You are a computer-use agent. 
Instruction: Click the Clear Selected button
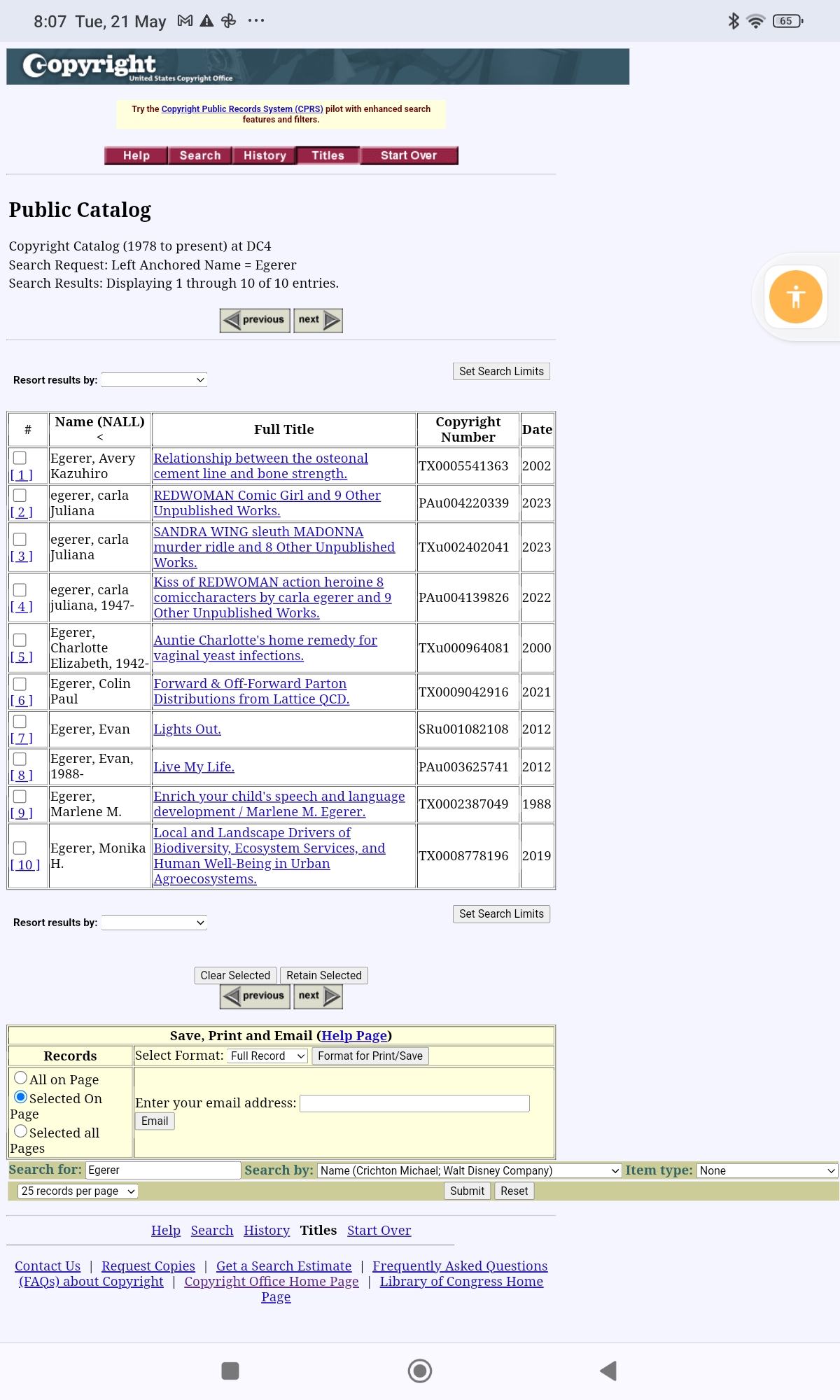[235, 975]
